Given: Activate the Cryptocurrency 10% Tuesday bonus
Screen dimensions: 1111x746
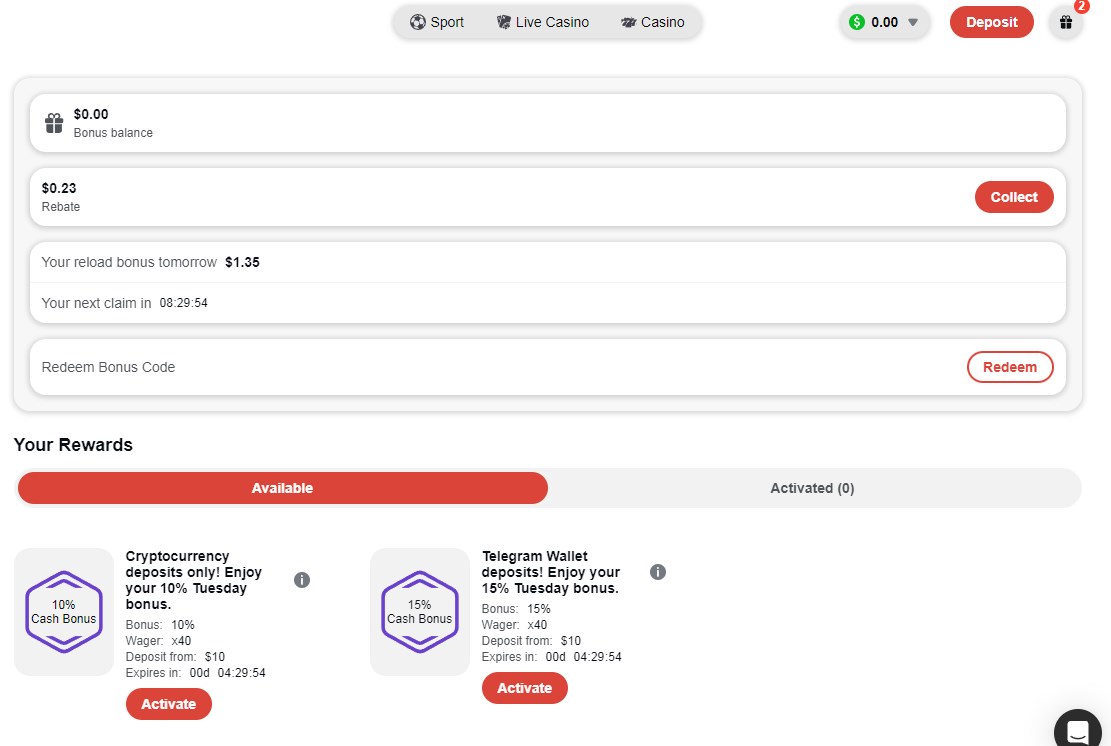Looking at the screenshot, I should (x=169, y=704).
